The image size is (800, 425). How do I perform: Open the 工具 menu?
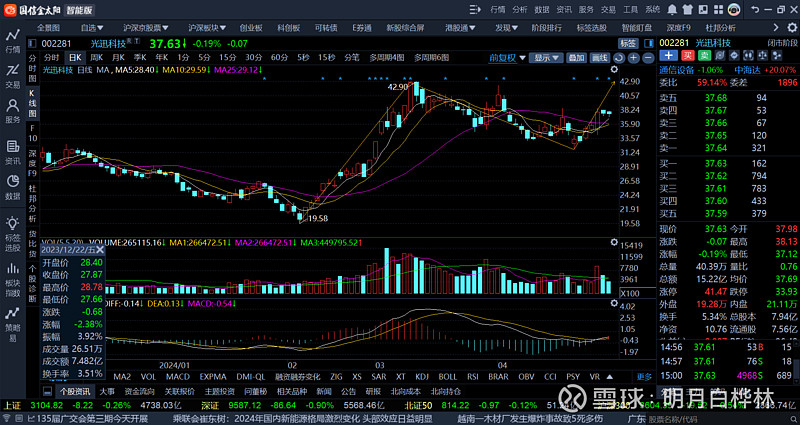(x=630, y=10)
